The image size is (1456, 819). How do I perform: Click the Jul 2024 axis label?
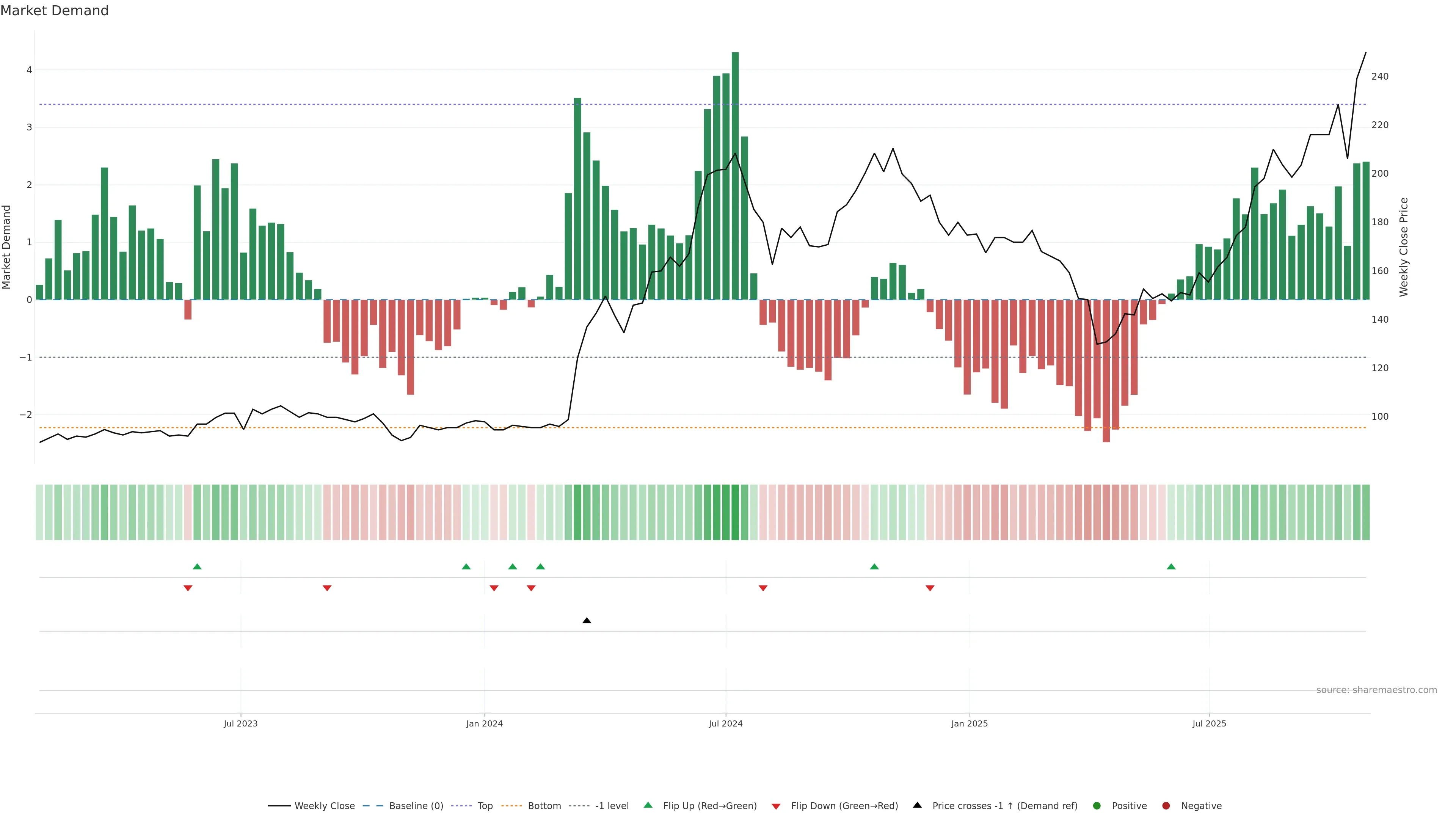coord(726,724)
